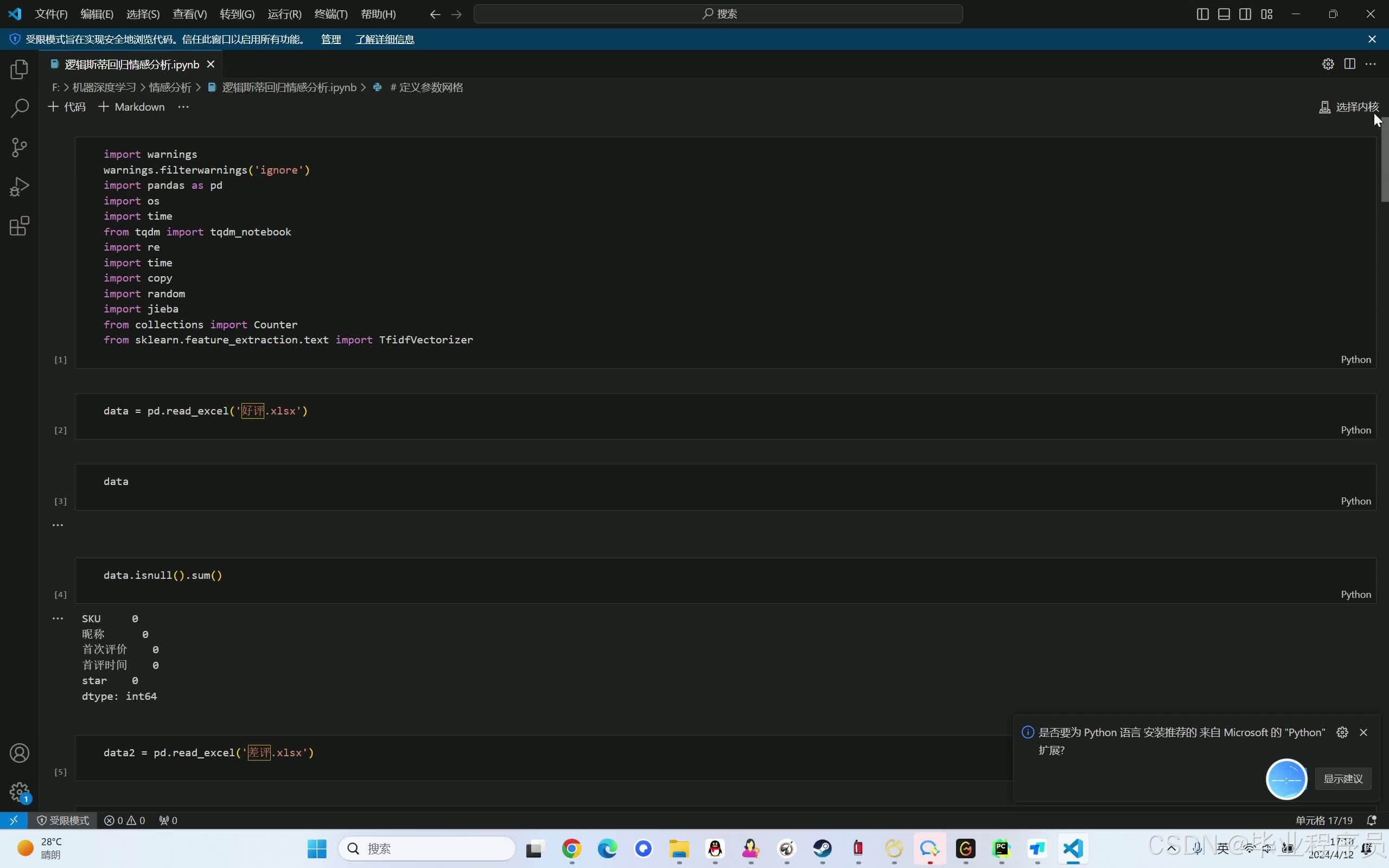Open the 终端(T) menu
The height and width of the screenshot is (868, 1389).
331,14
